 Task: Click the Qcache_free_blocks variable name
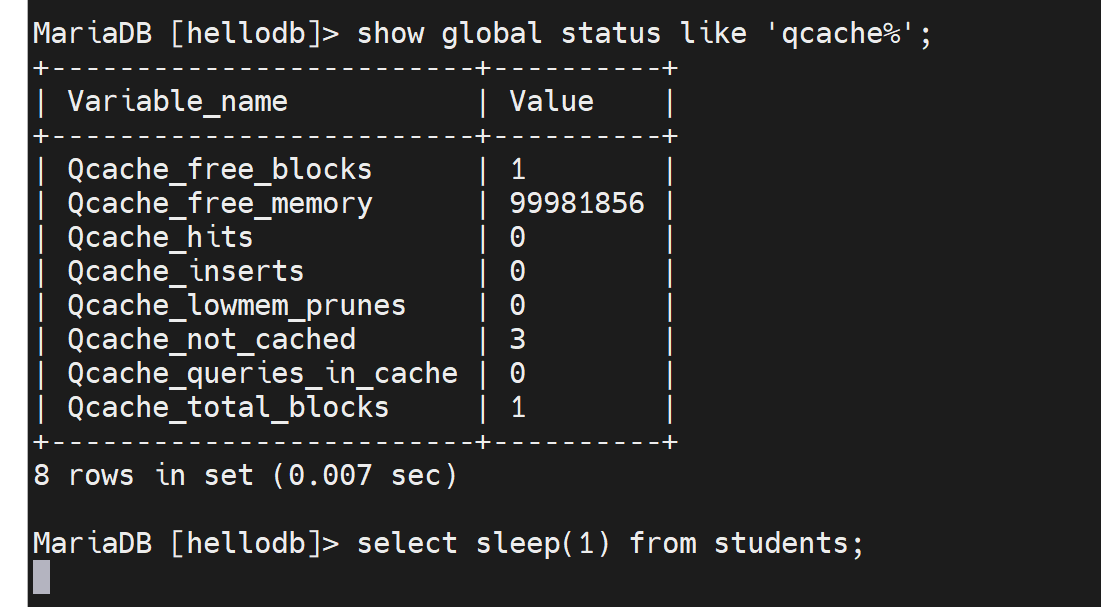pyautogui.click(x=219, y=169)
